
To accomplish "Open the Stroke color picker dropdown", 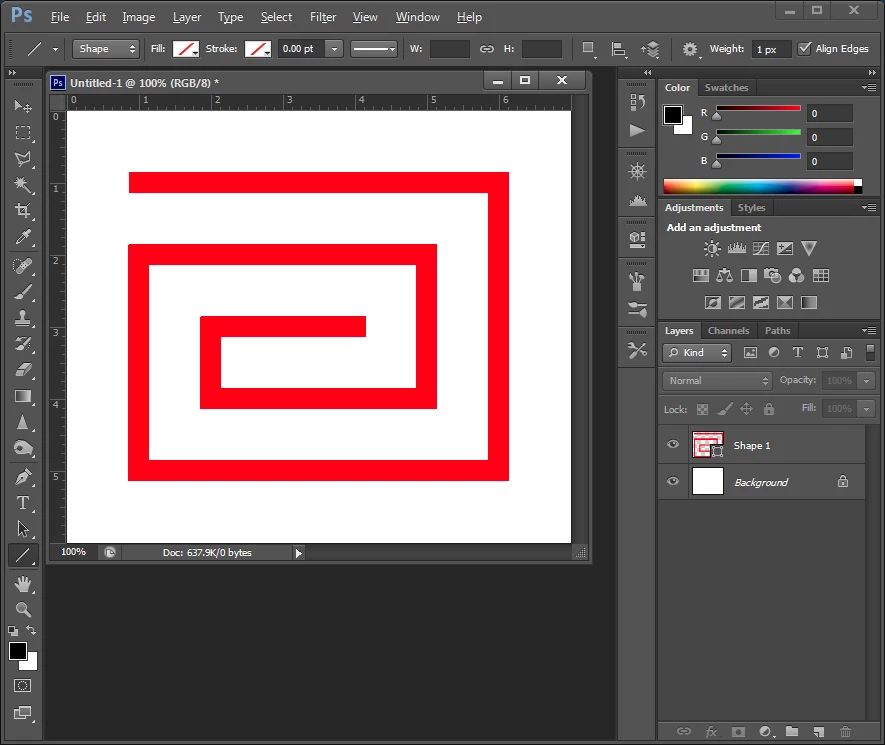I will tap(258, 49).
